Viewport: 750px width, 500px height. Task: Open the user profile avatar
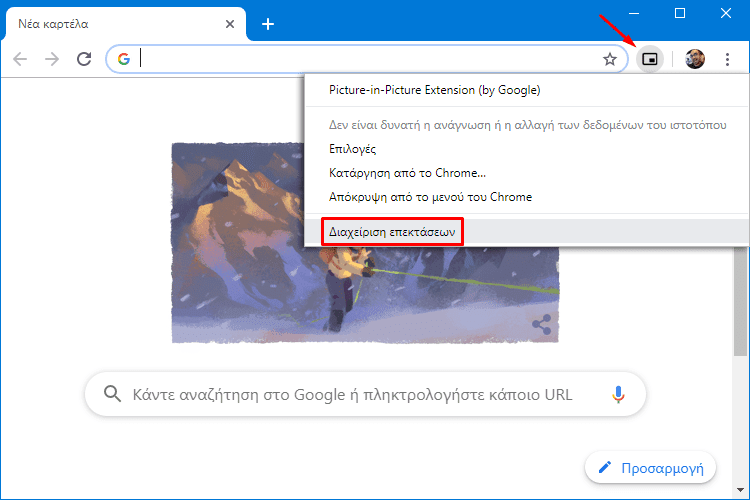[695, 59]
